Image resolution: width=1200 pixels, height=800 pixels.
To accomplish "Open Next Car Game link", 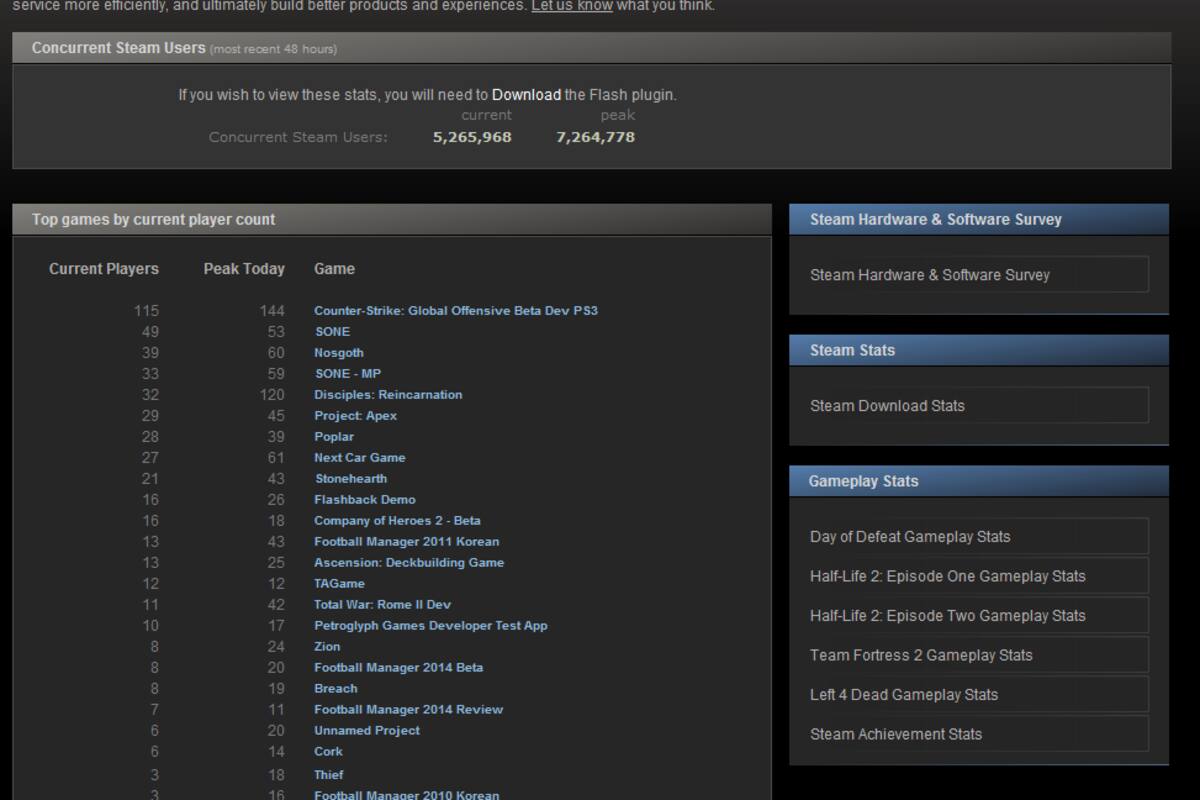I will tap(360, 458).
